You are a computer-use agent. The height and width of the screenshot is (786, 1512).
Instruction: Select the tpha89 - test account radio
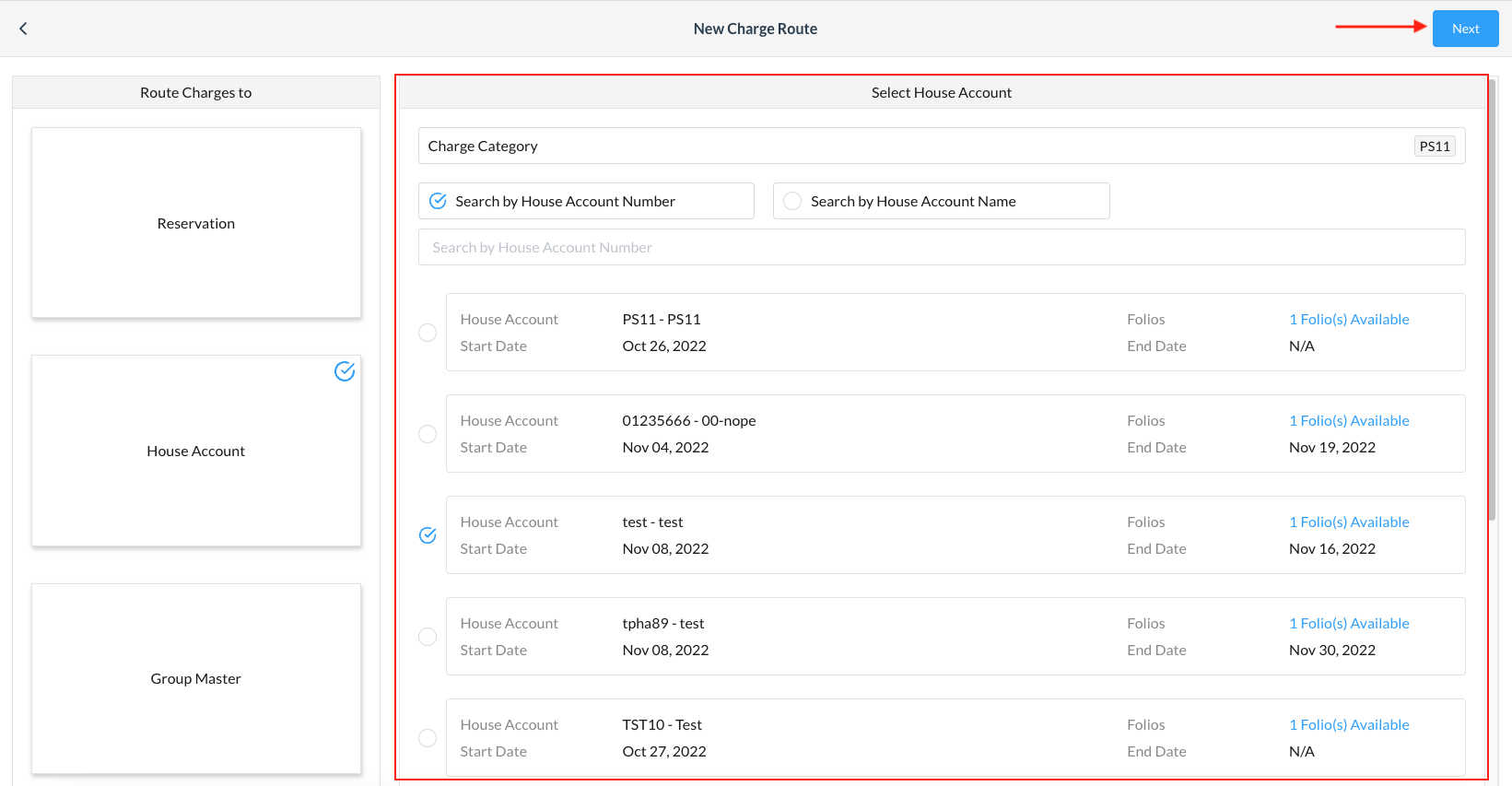tap(428, 637)
